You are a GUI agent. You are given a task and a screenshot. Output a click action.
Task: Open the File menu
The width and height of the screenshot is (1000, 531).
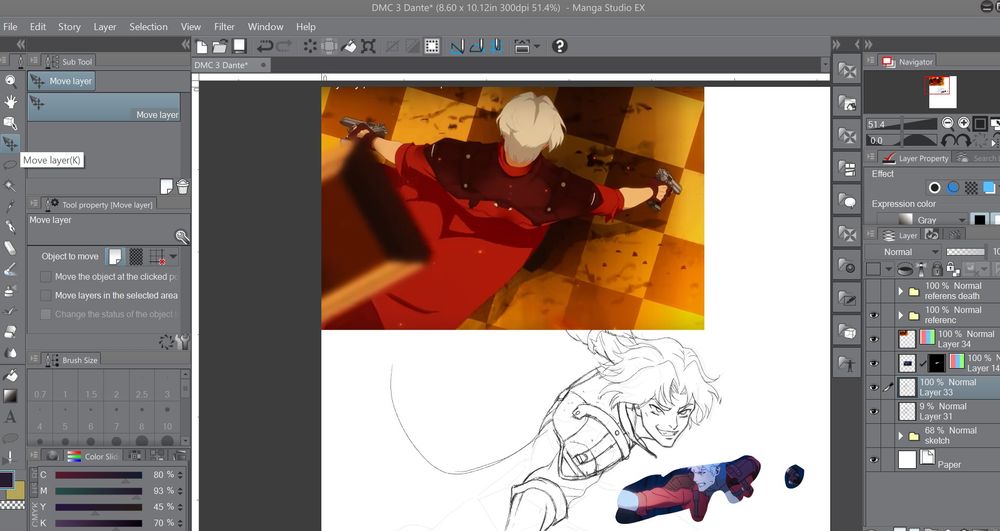pos(10,27)
